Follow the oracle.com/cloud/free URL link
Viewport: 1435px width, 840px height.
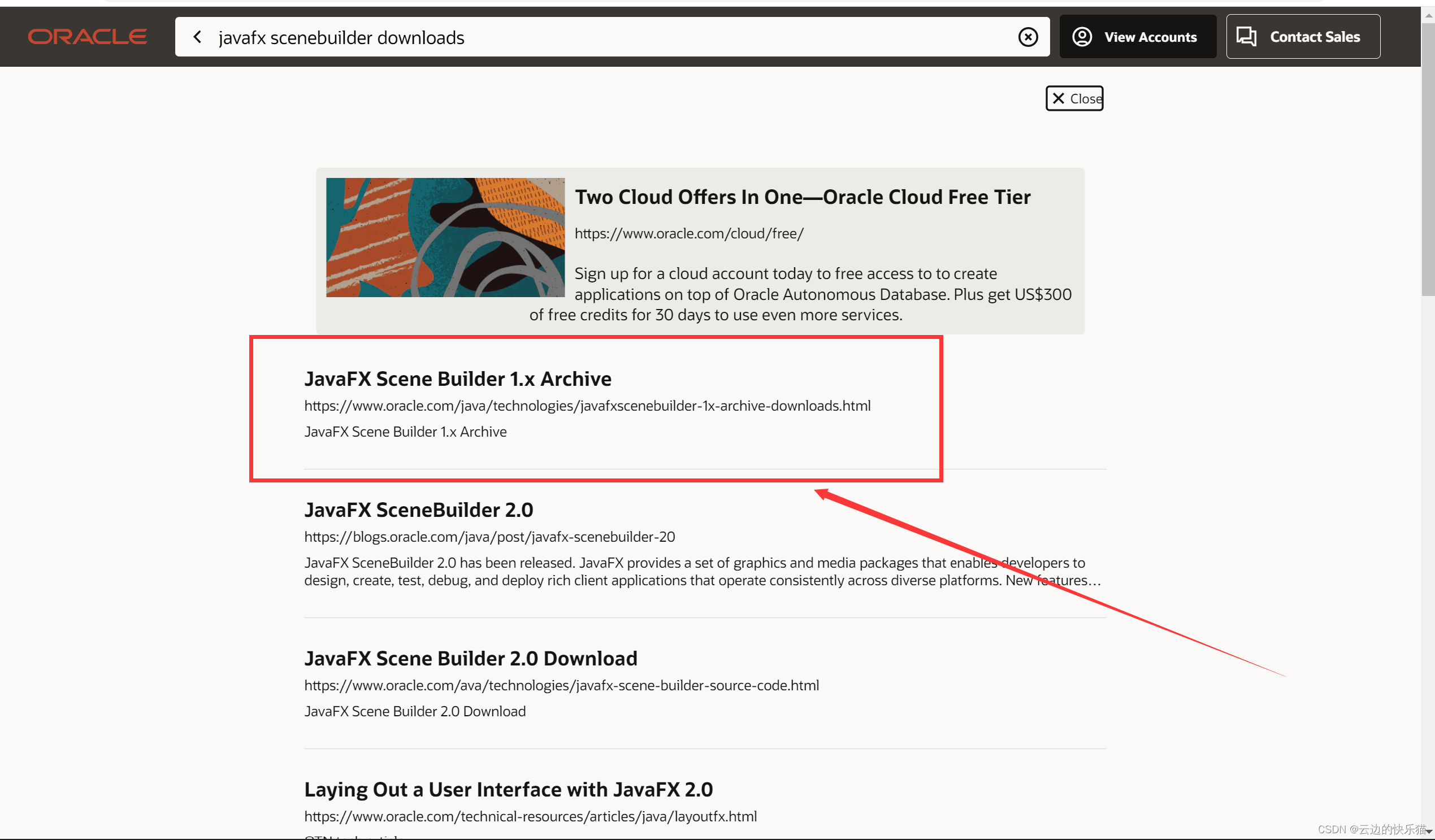pos(688,234)
